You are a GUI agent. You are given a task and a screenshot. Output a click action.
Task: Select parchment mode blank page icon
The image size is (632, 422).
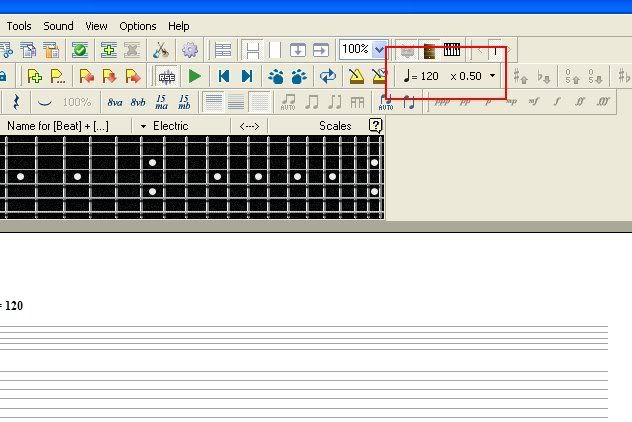pos(275,50)
